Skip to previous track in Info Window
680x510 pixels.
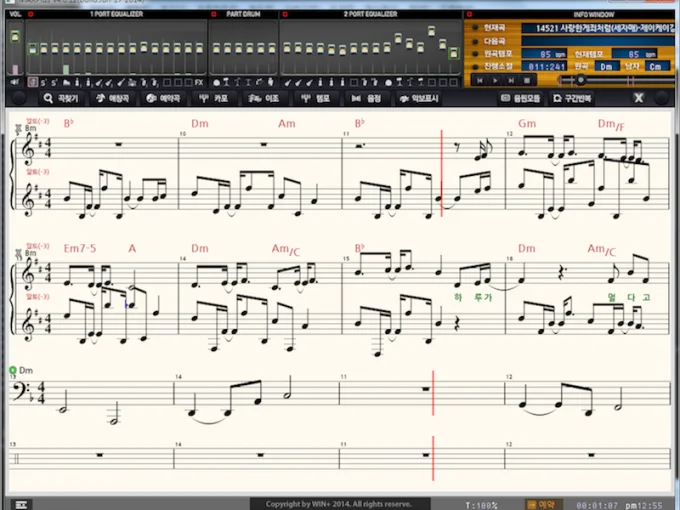[x=480, y=80]
